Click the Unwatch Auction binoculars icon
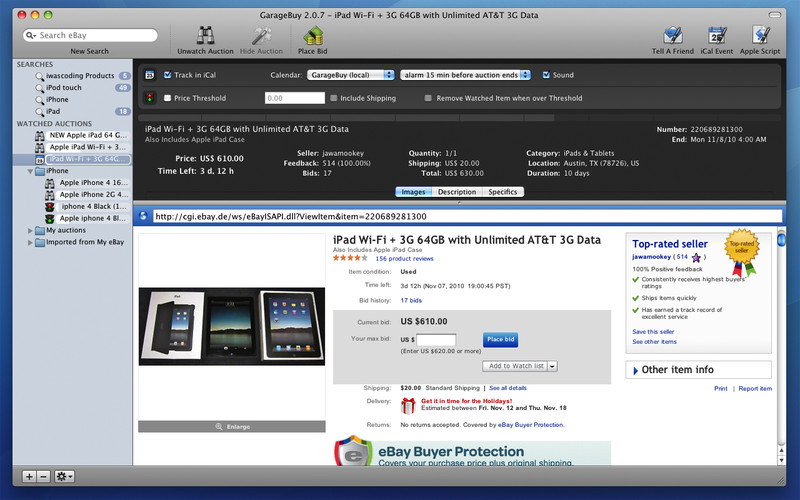 (205, 36)
